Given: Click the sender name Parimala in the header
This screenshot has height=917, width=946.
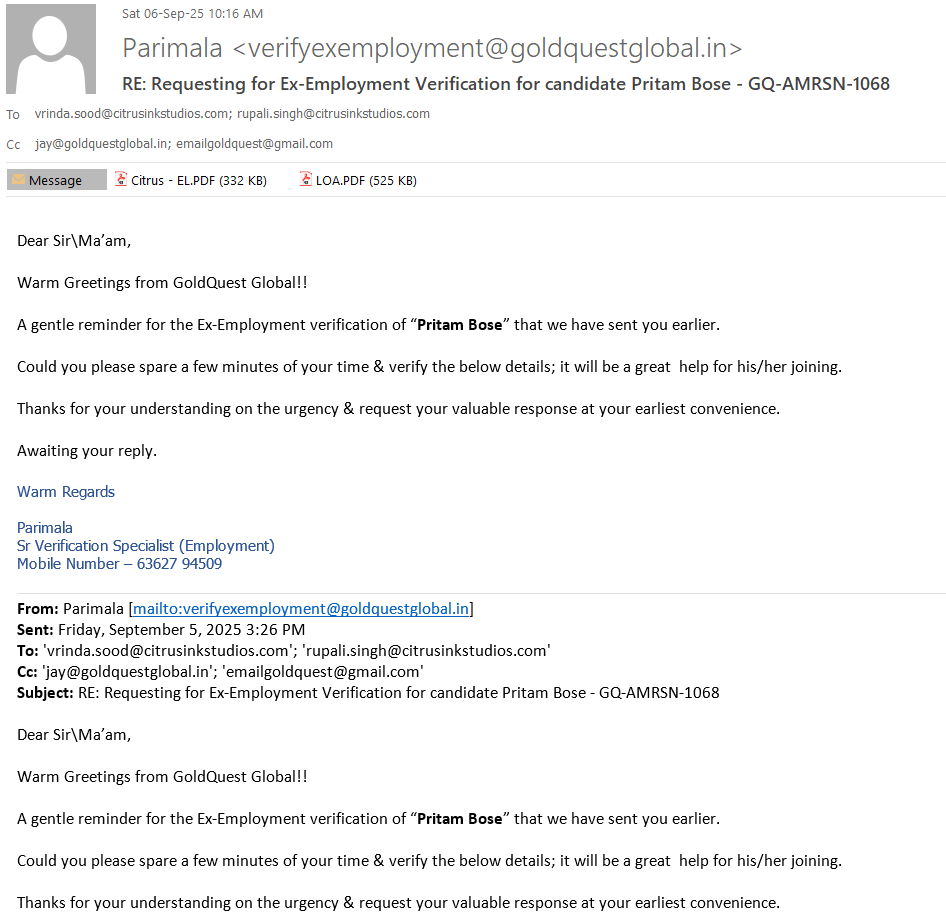Looking at the screenshot, I should (172, 48).
